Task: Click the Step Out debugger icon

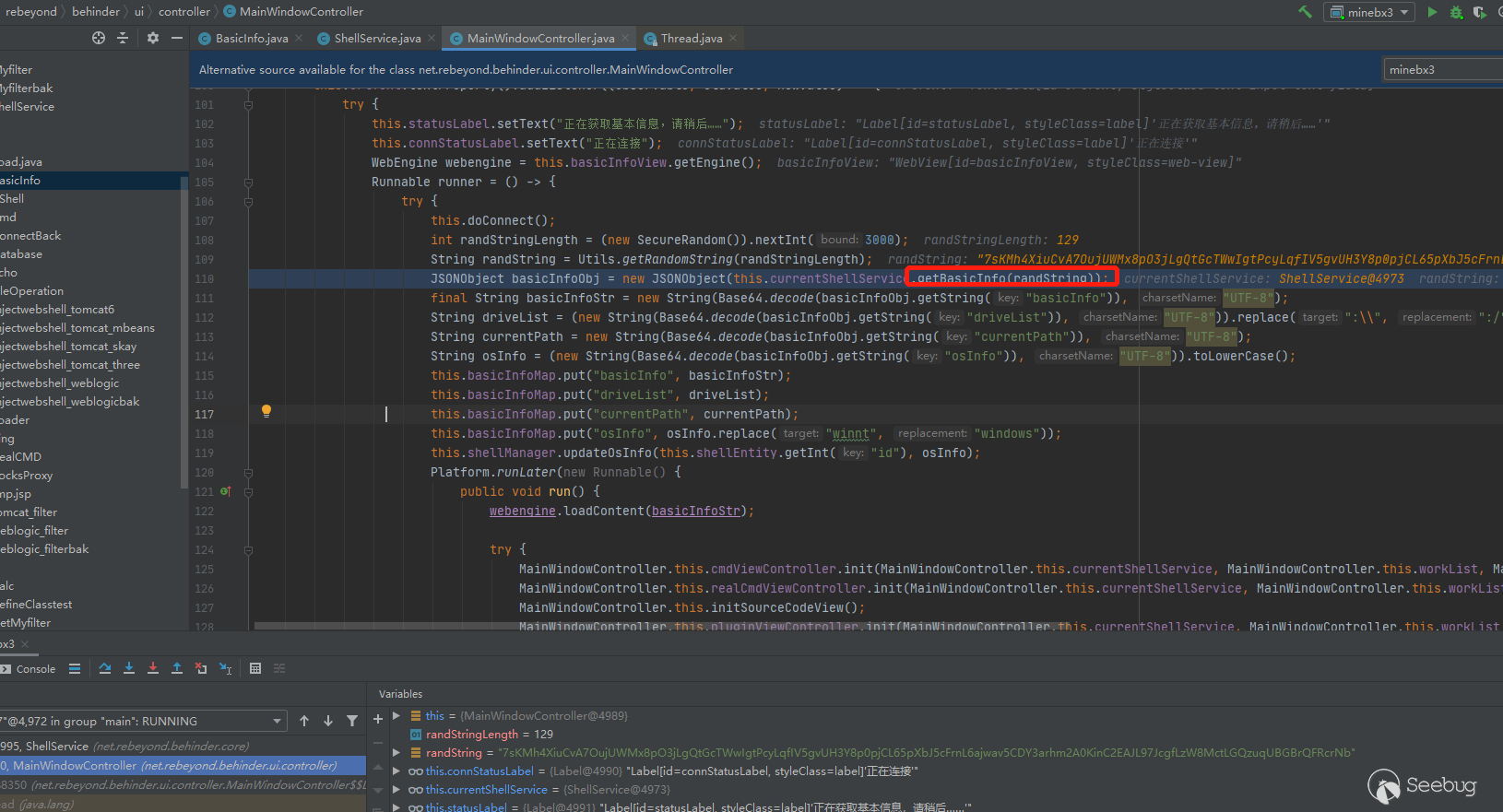Action: pyautogui.click(x=177, y=668)
